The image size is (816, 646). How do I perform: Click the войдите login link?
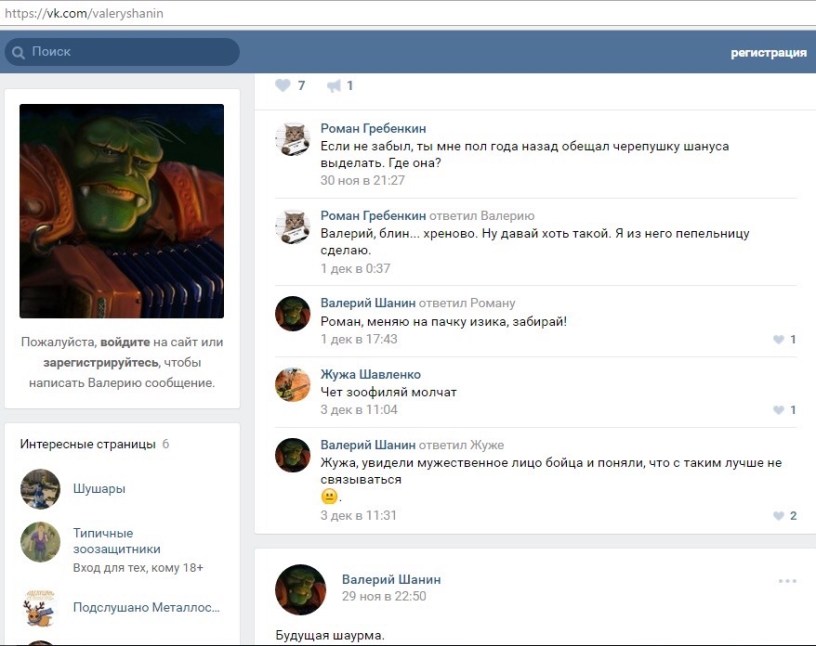[126, 342]
